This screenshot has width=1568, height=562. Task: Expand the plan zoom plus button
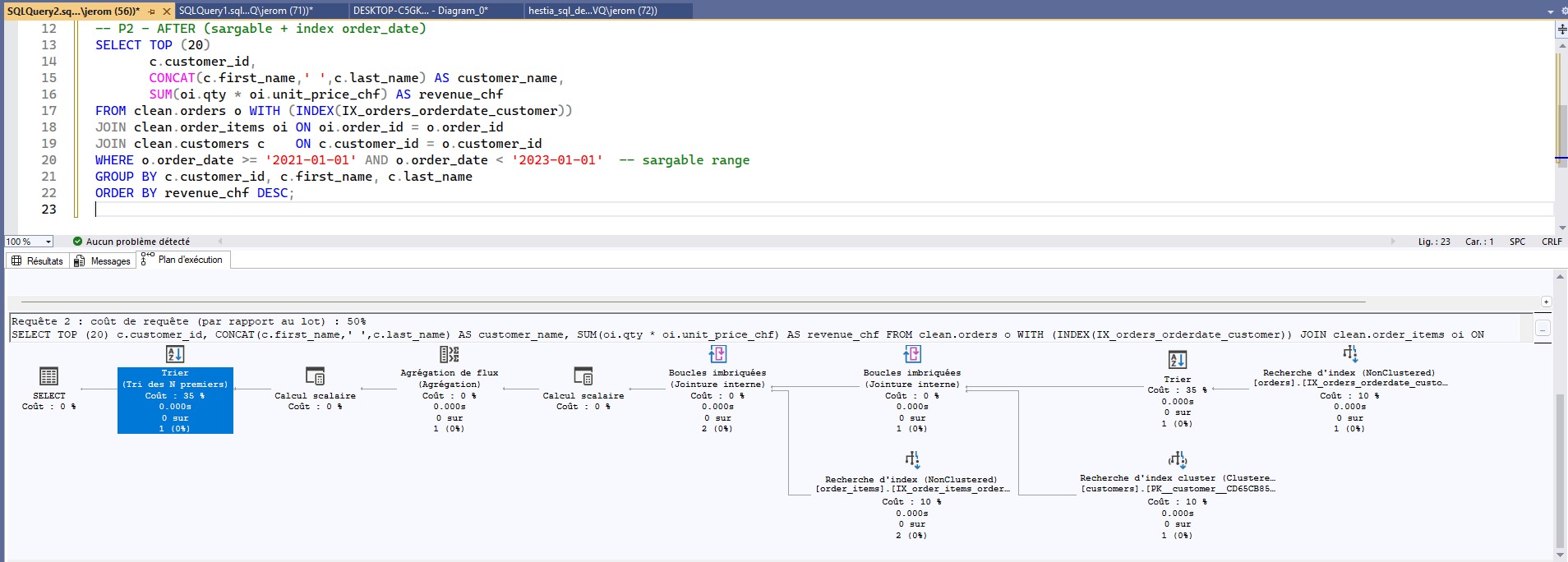tap(1546, 302)
